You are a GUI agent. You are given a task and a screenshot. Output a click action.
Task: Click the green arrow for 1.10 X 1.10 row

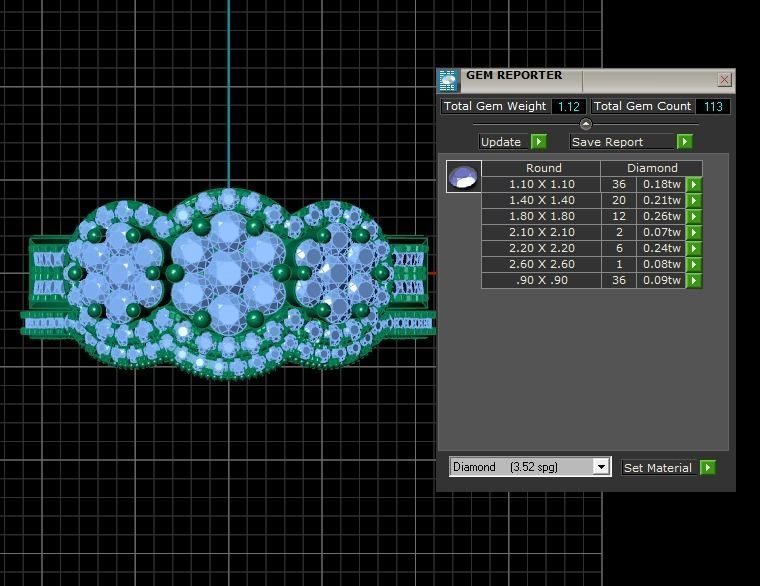click(694, 184)
